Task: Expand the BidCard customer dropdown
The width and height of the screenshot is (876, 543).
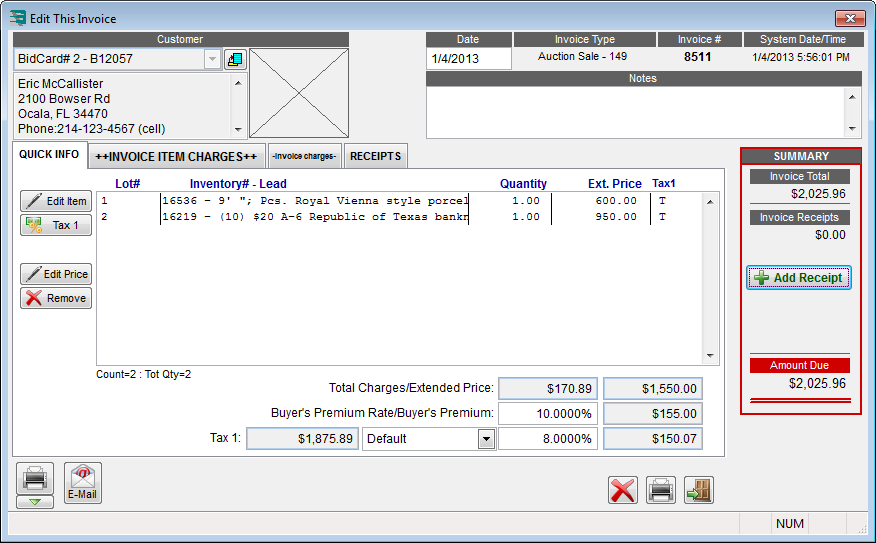Action: [212, 59]
